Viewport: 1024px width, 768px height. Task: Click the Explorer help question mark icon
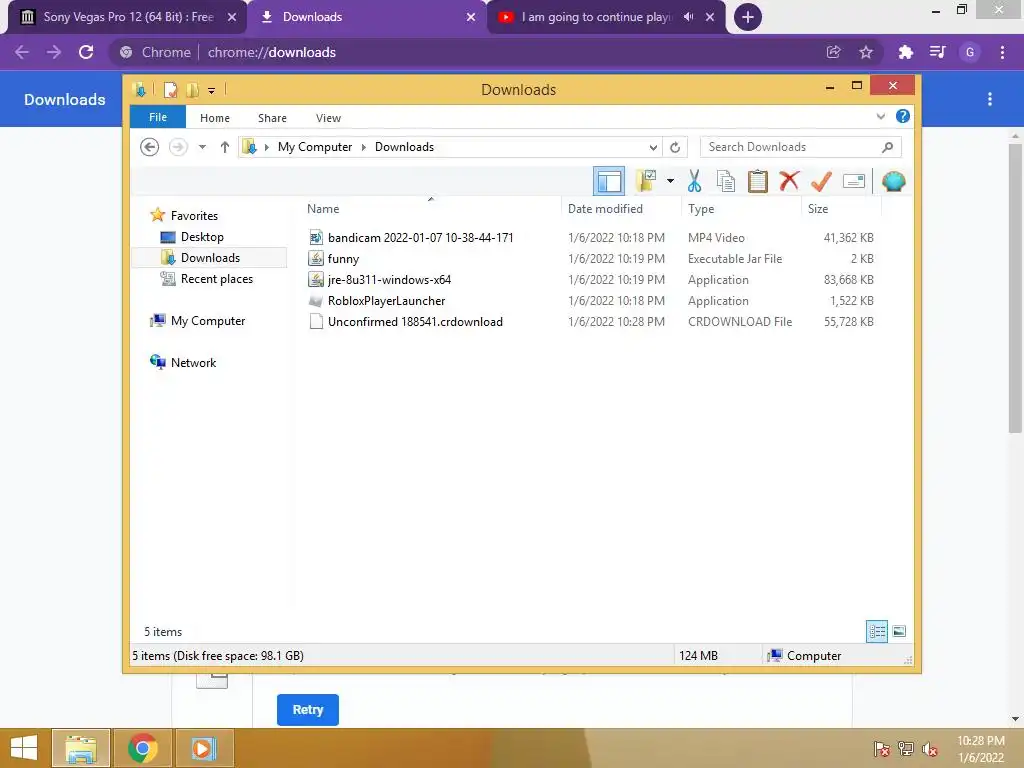[x=903, y=116]
